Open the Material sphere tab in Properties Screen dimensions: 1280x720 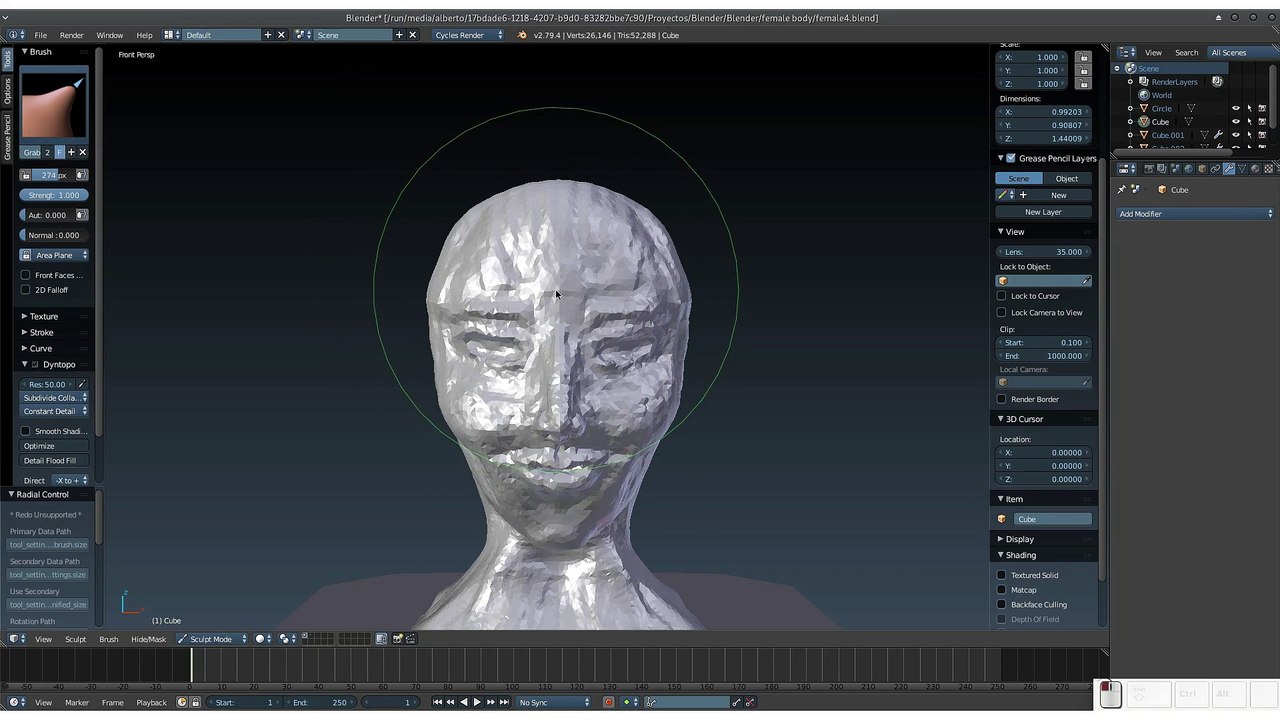[x=1255, y=168]
